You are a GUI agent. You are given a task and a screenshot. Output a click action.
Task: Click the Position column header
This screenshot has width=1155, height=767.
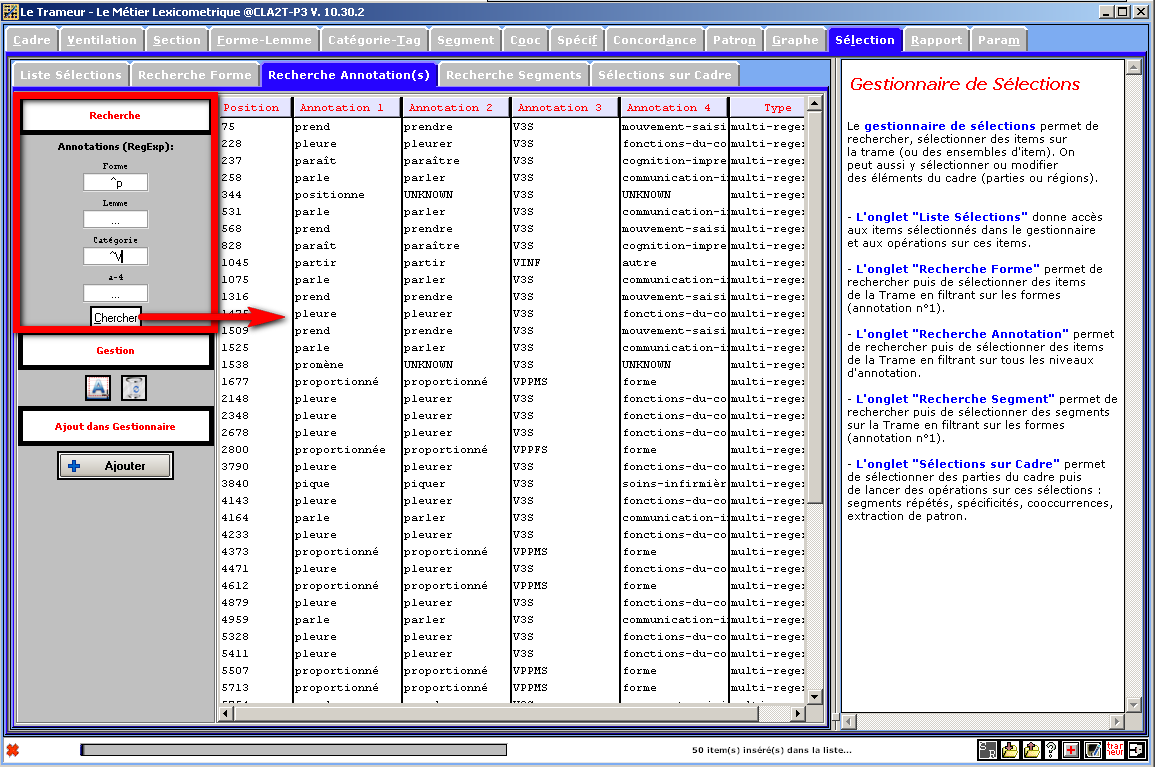tap(255, 108)
